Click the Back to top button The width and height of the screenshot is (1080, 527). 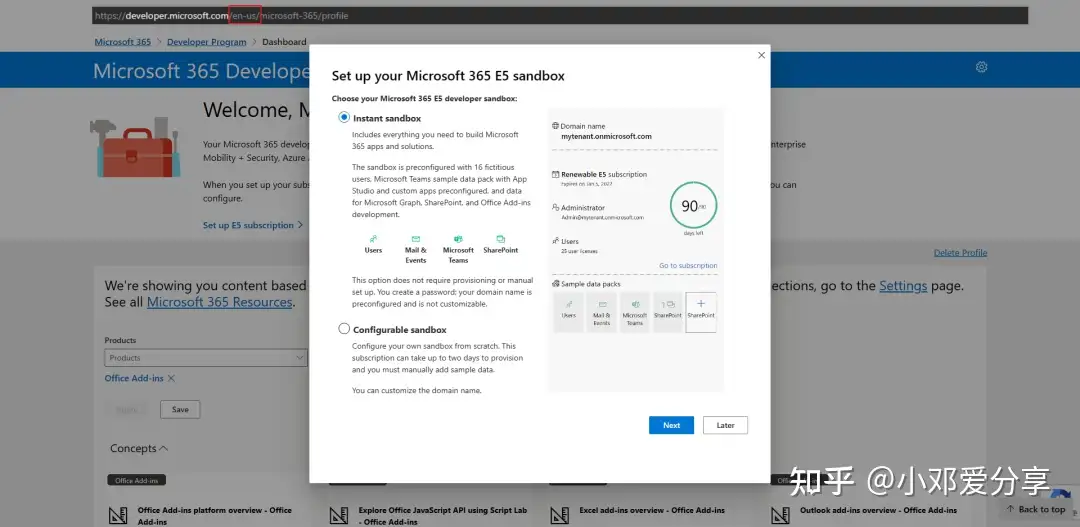click(1036, 509)
